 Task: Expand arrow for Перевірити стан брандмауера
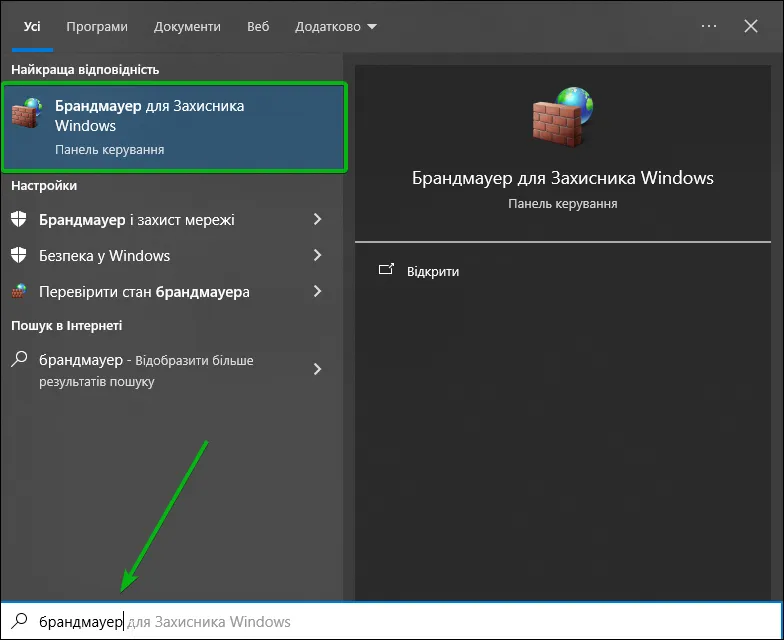pyautogui.click(x=317, y=291)
